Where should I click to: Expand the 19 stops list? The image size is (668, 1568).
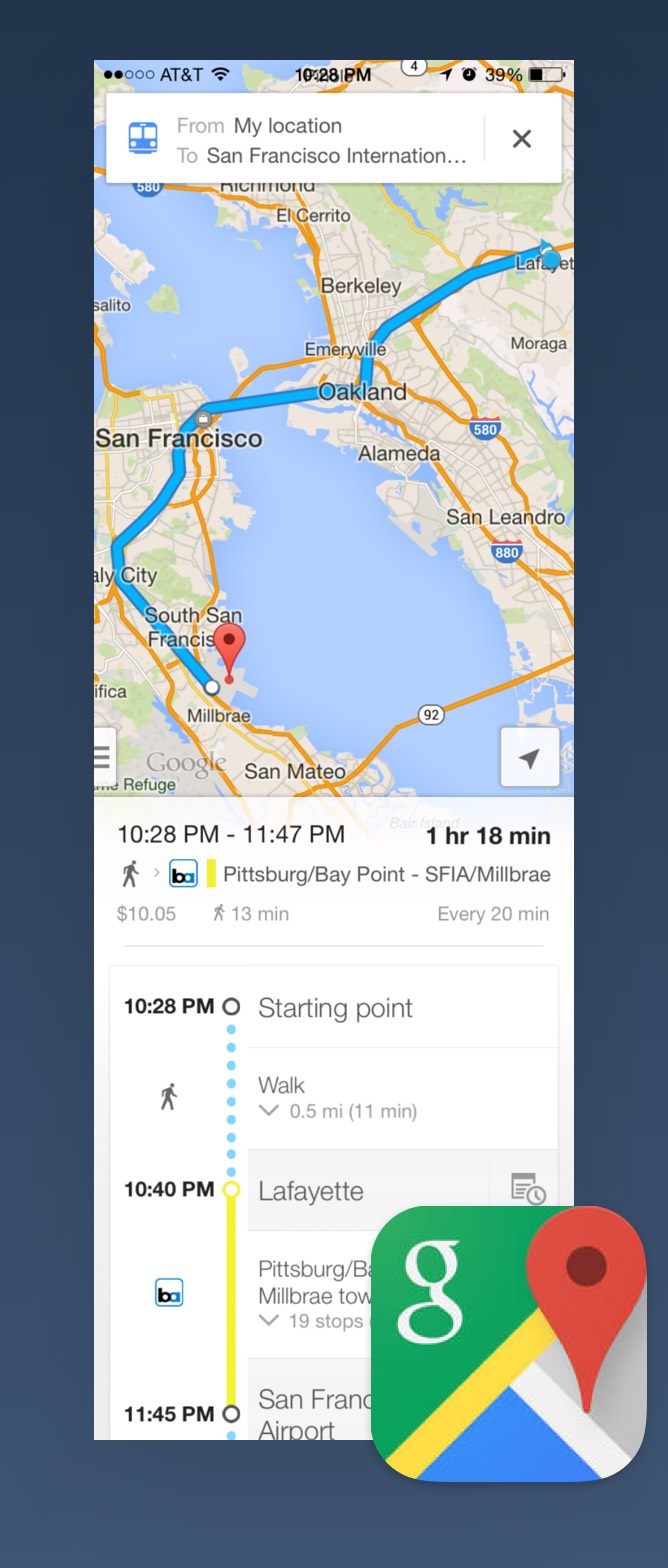(269, 1321)
